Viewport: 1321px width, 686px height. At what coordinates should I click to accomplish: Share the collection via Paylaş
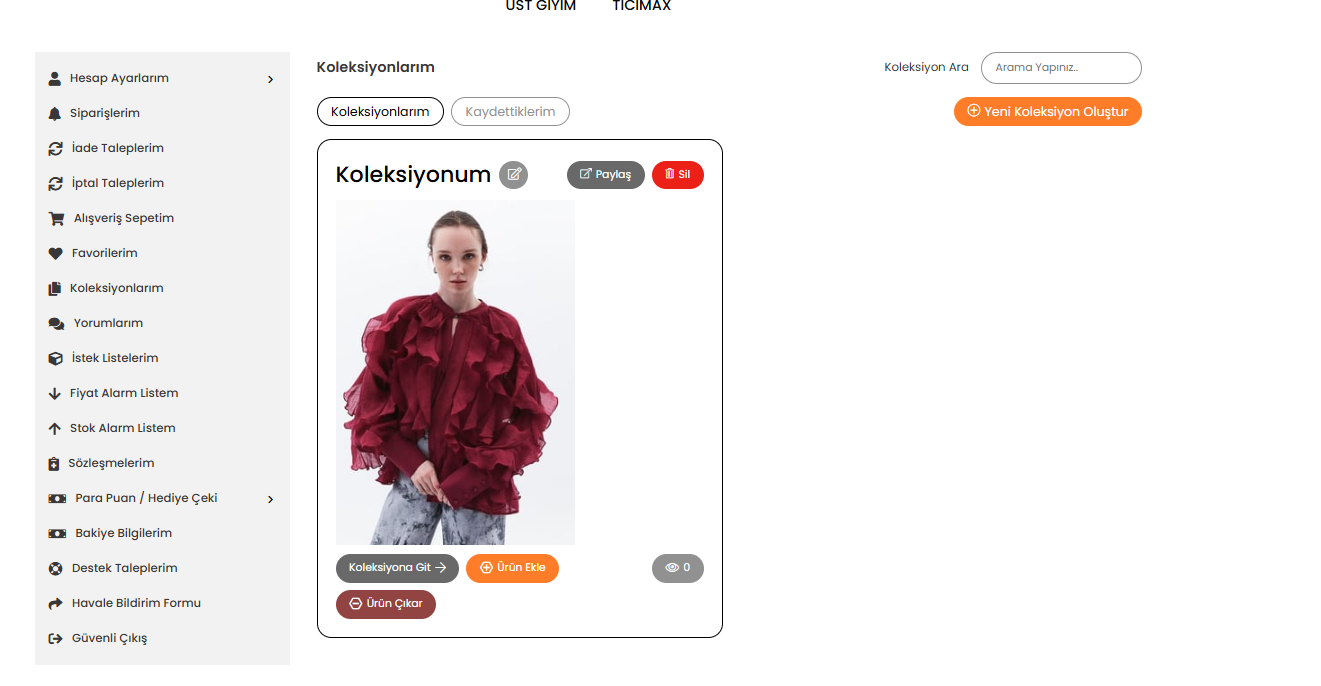point(606,175)
